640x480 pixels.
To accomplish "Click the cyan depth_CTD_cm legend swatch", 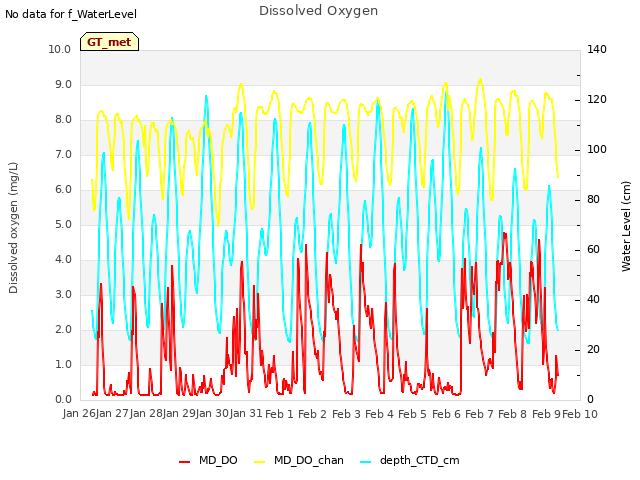I will pyautogui.click(x=366, y=462).
